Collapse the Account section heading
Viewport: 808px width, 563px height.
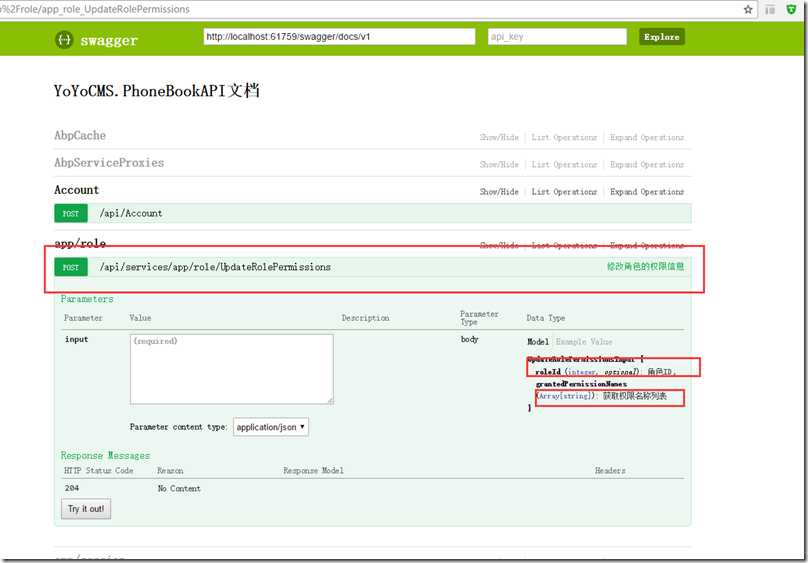(76, 190)
